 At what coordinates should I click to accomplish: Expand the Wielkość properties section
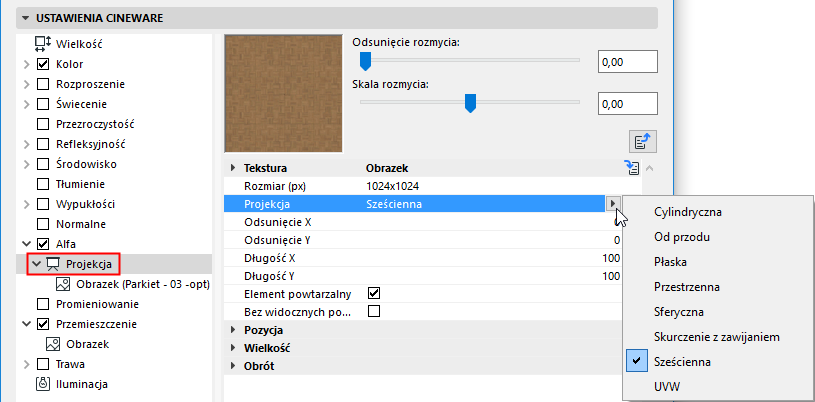(232, 348)
